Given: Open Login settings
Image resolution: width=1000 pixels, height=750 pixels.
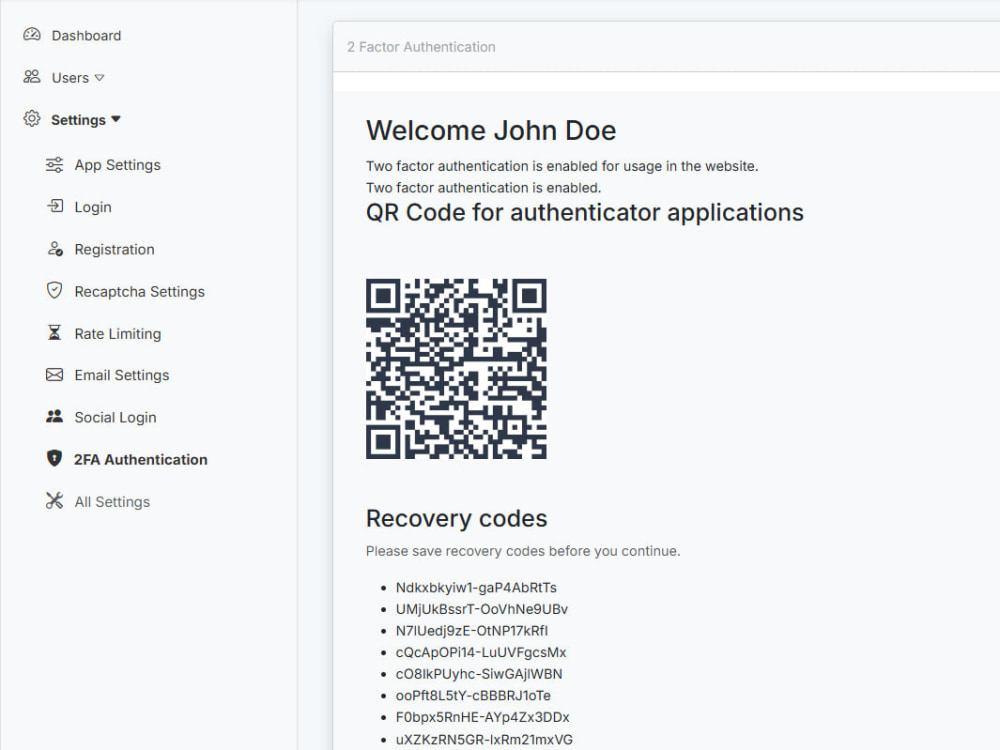Looking at the screenshot, I should pyautogui.click(x=93, y=207).
